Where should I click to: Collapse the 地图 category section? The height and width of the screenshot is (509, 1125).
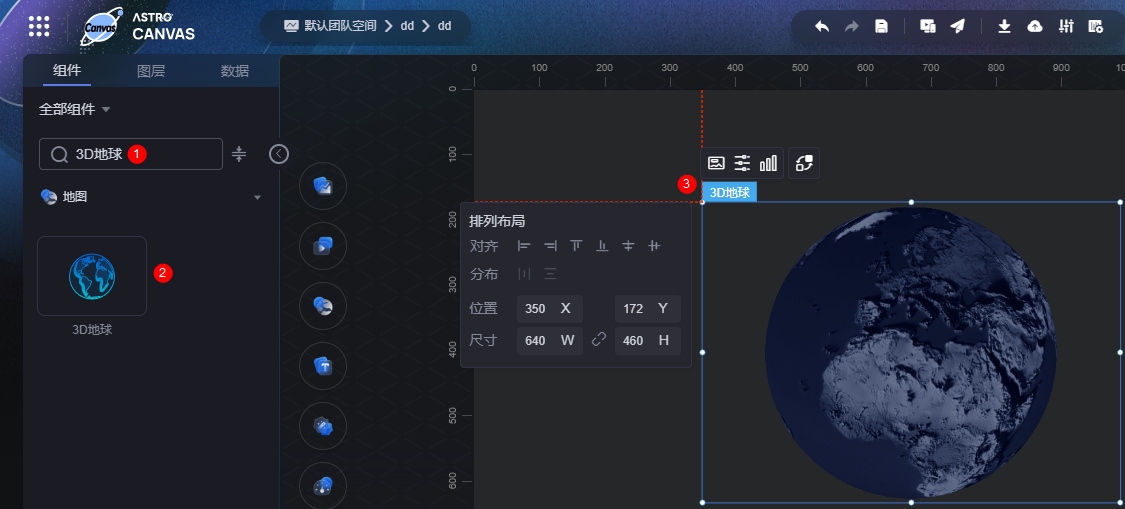point(257,197)
